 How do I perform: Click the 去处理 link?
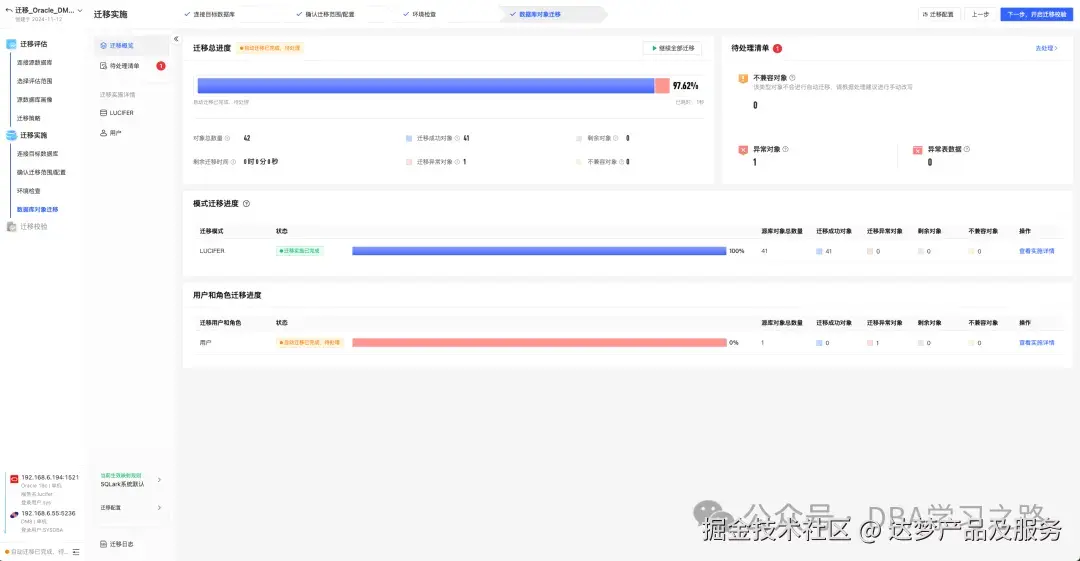tap(1046, 48)
